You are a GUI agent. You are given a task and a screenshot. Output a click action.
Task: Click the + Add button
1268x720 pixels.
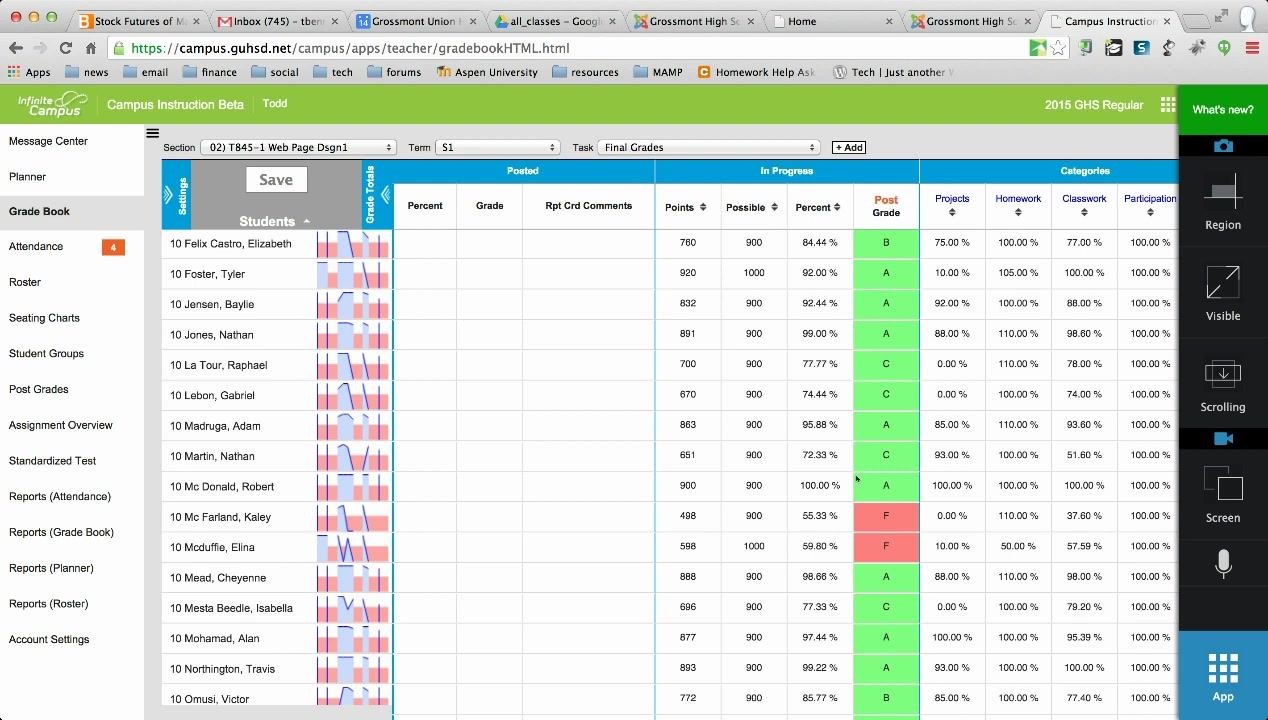pyautogui.click(x=849, y=147)
